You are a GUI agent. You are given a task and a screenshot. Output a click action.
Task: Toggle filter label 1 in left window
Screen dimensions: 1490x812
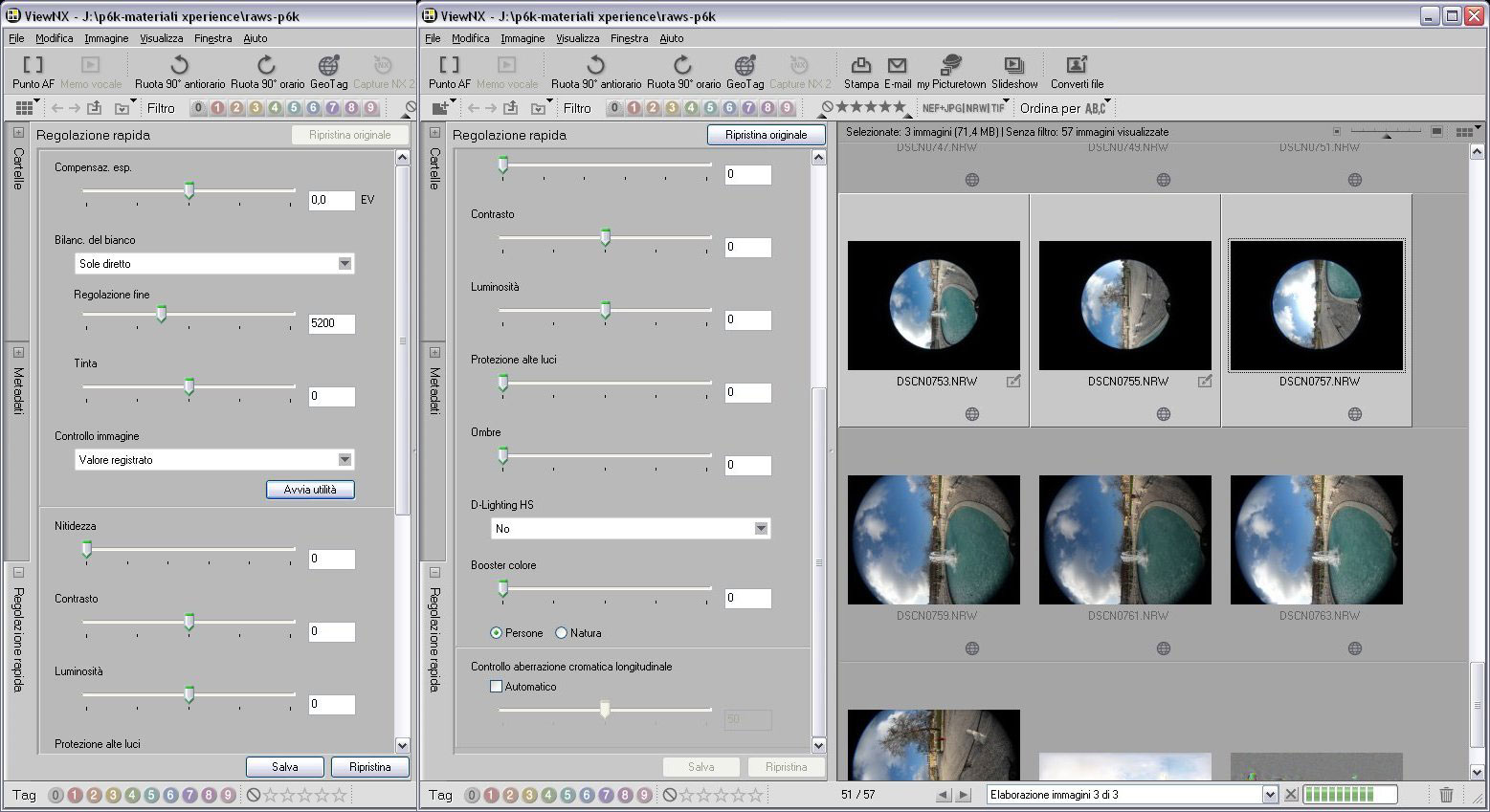(217, 108)
